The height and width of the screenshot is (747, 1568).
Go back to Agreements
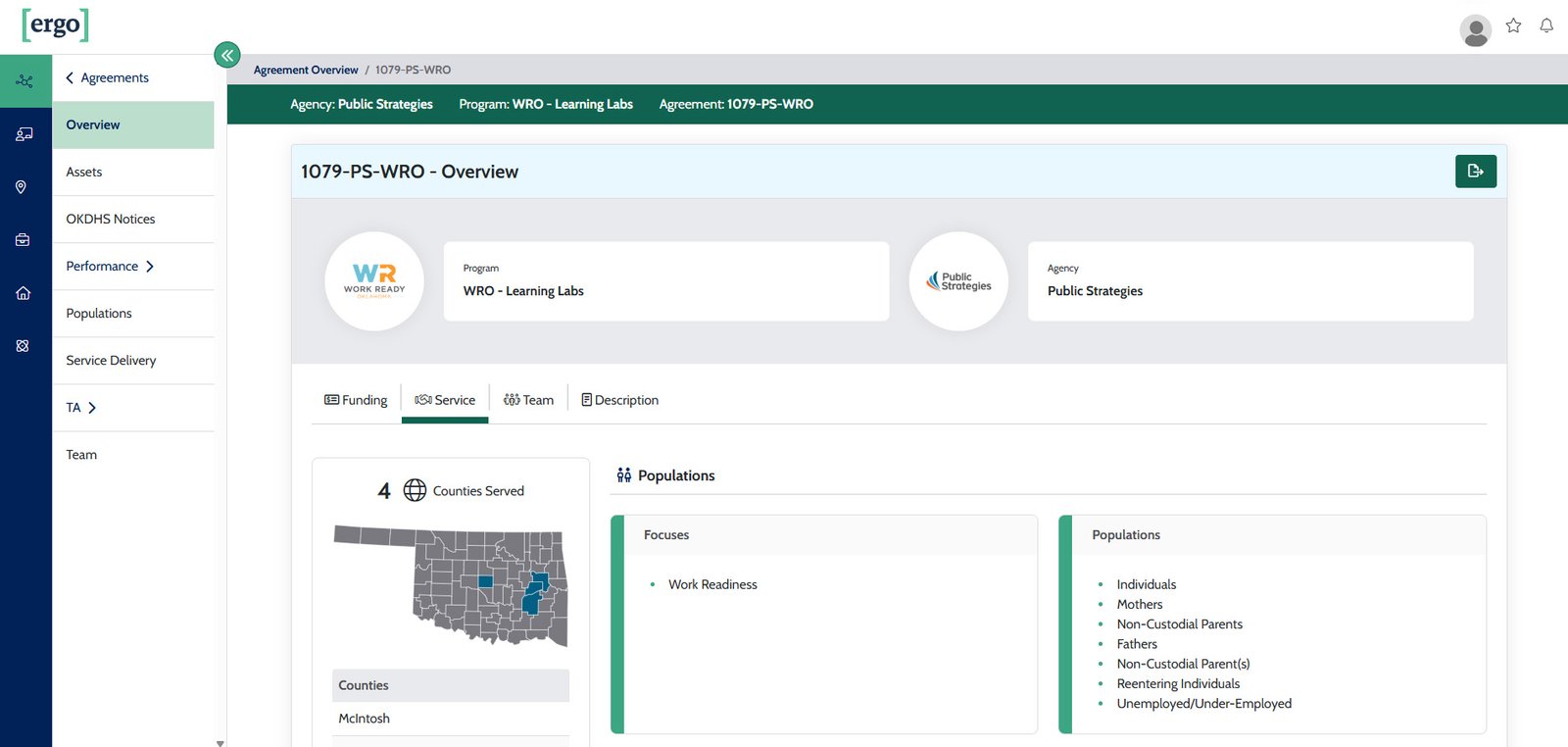[x=107, y=77]
